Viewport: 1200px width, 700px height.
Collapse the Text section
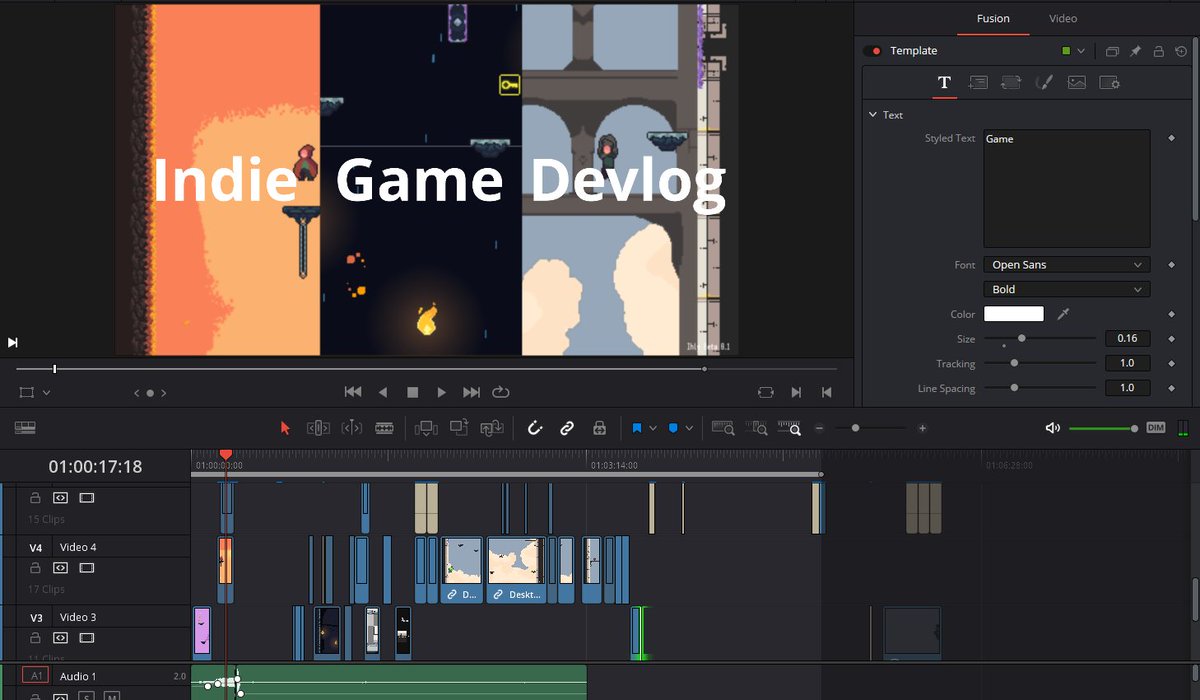pos(873,115)
